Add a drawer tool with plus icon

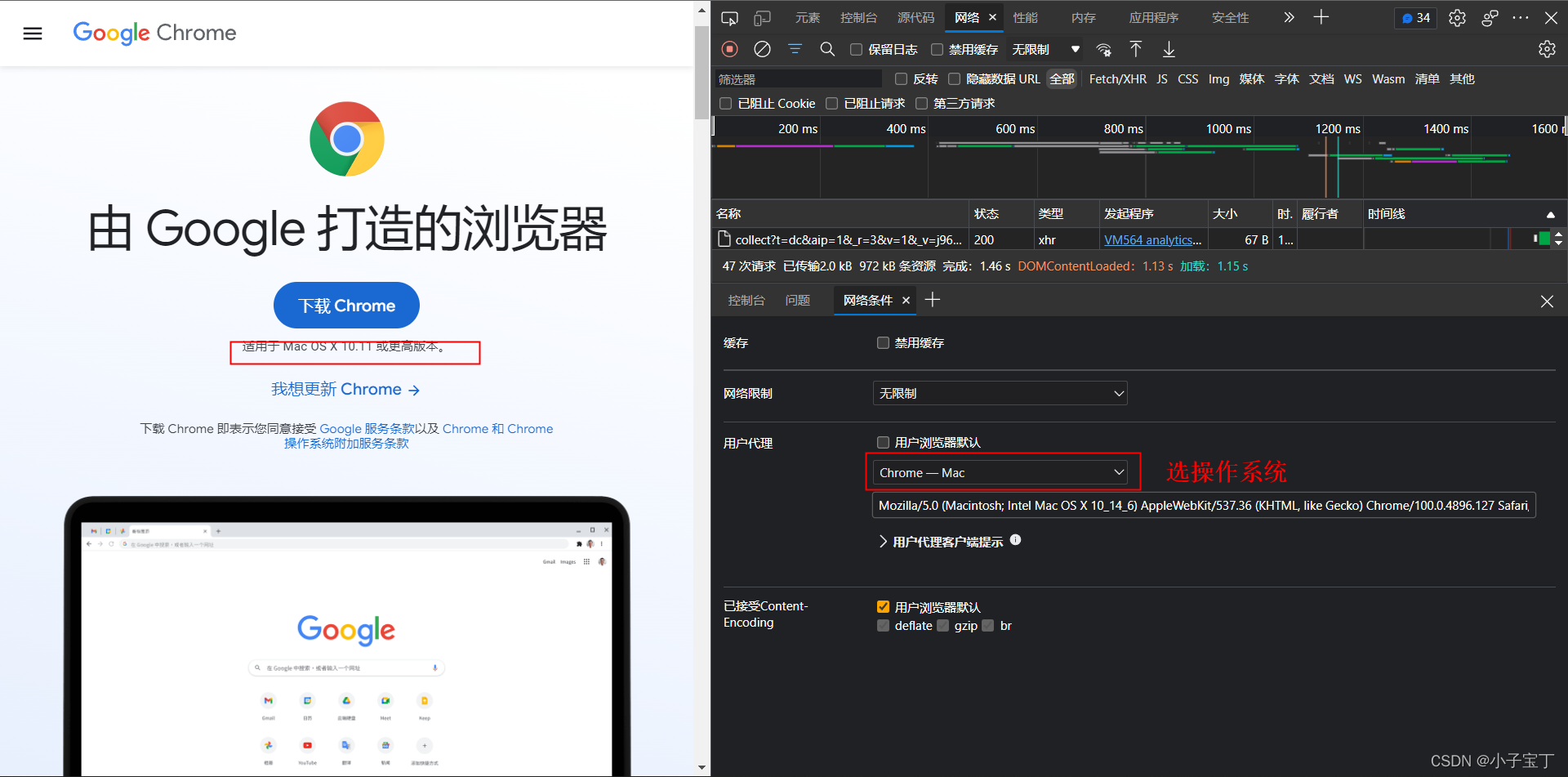[933, 300]
